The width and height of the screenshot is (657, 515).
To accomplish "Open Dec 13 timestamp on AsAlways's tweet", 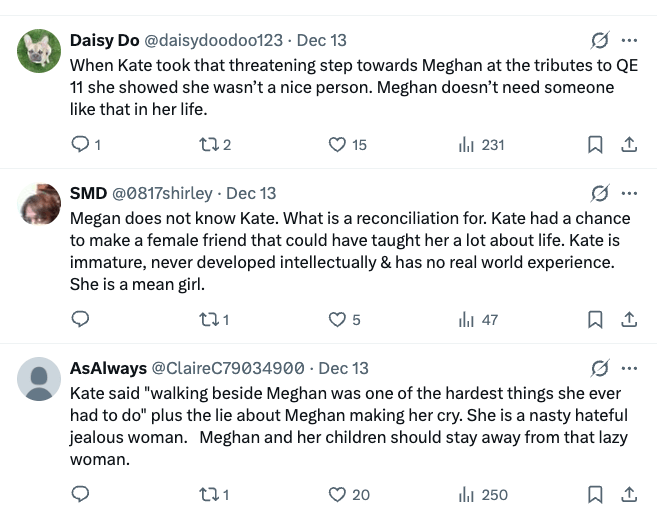I will 343,368.
